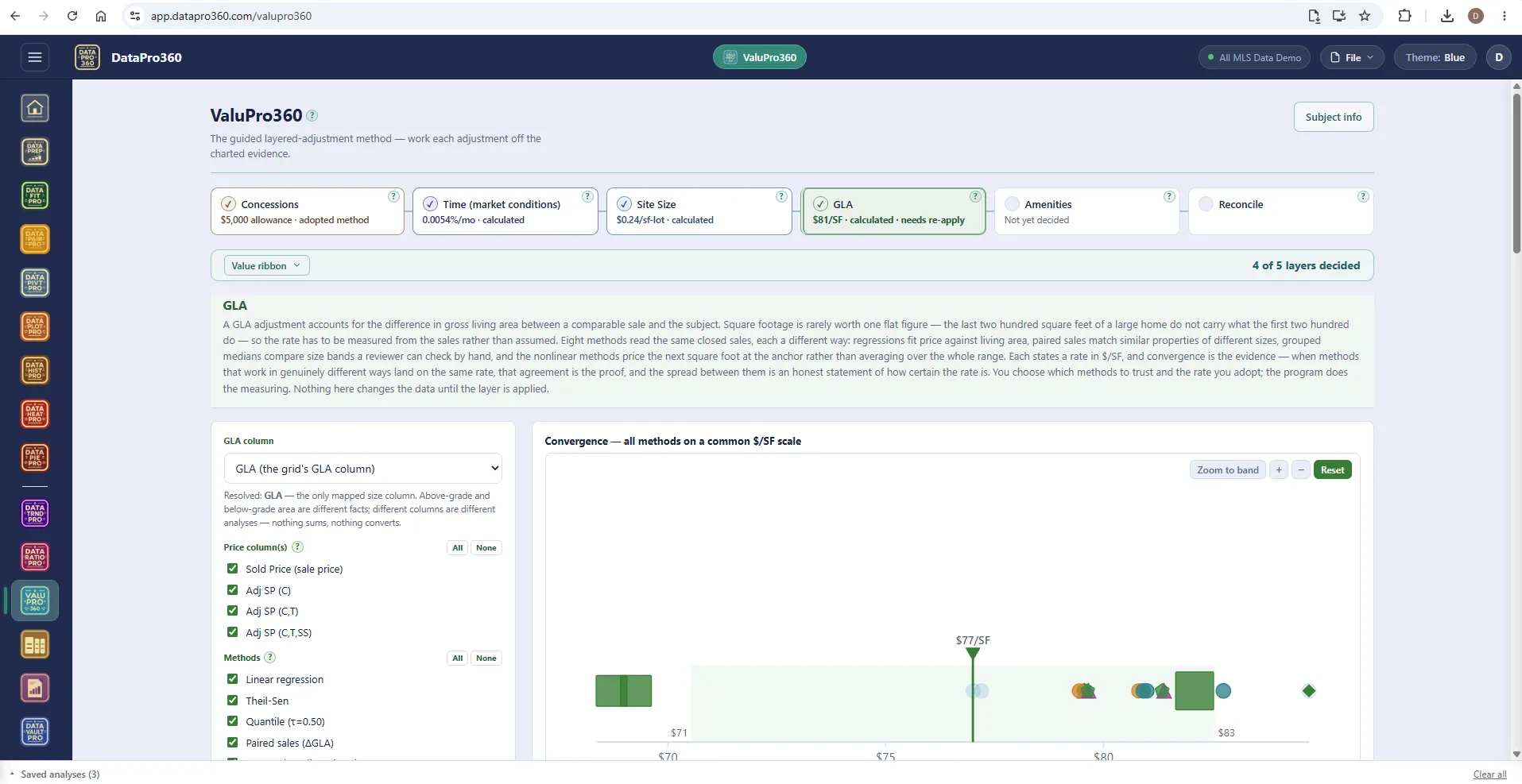Select the Amenities layer step
The width and height of the screenshot is (1522, 784).
(1086, 211)
